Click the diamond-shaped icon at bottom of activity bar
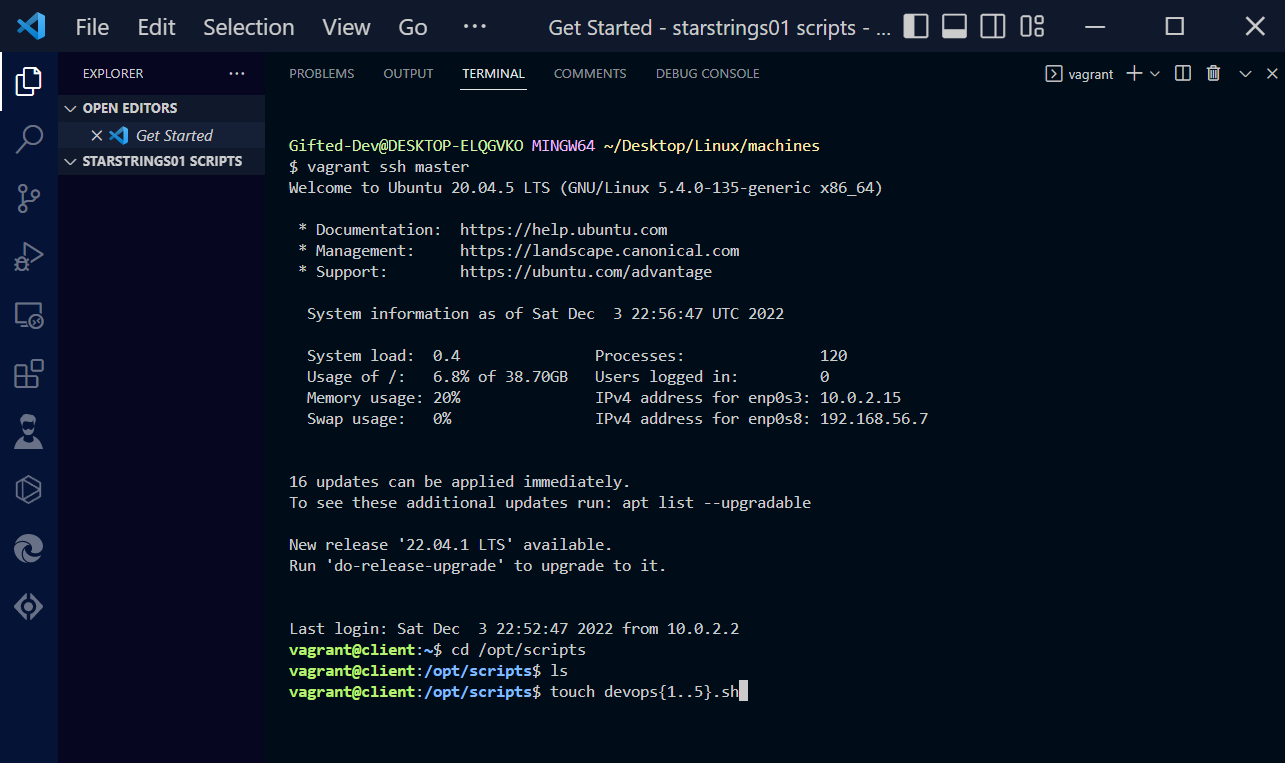This screenshot has height=763, width=1285. (x=29, y=606)
